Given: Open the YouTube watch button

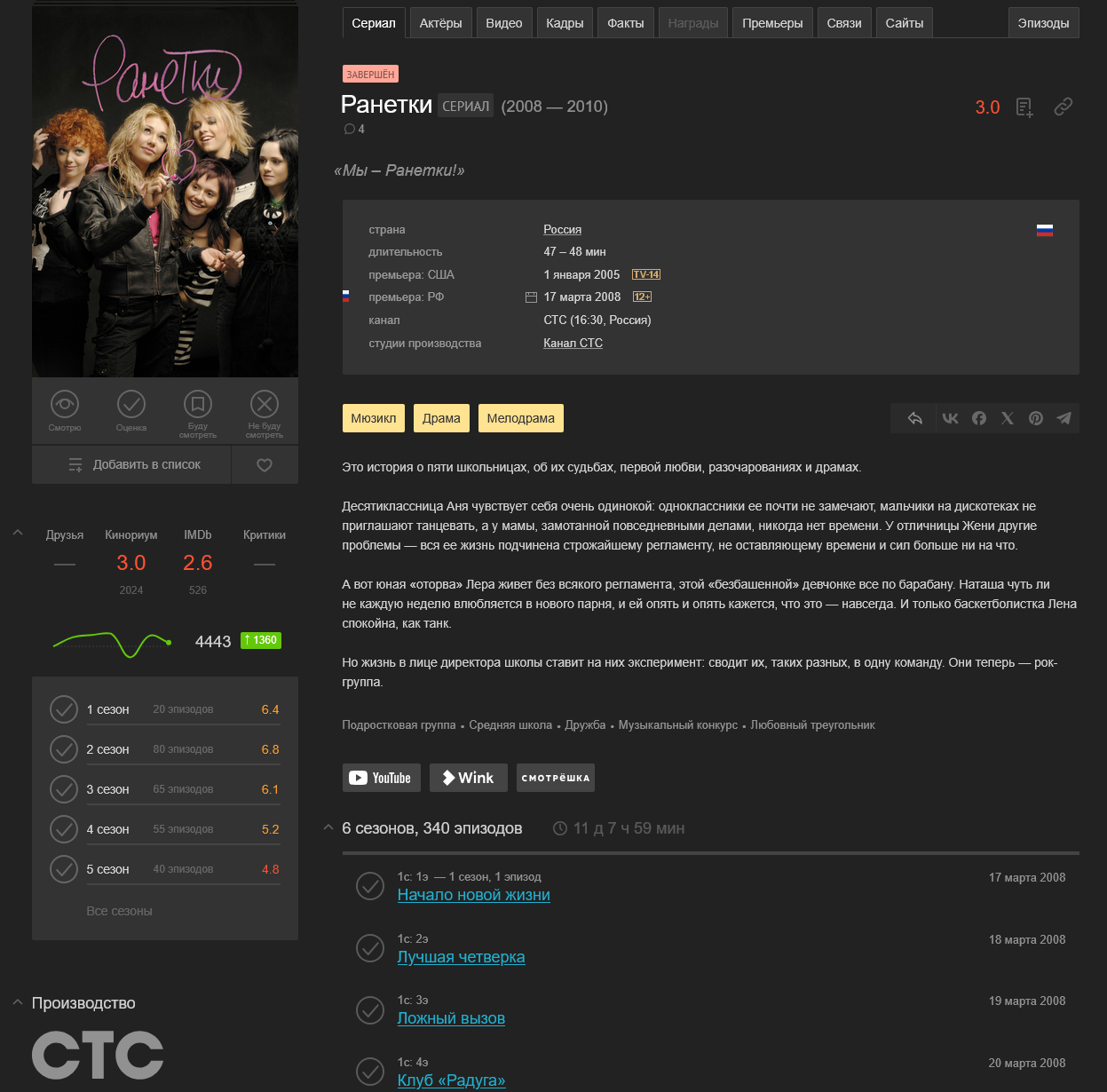Looking at the screenshot, I should (382, 778).
